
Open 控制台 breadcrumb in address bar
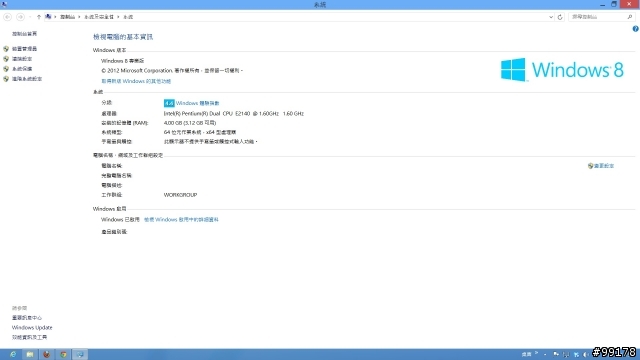[x=67, y=17]
